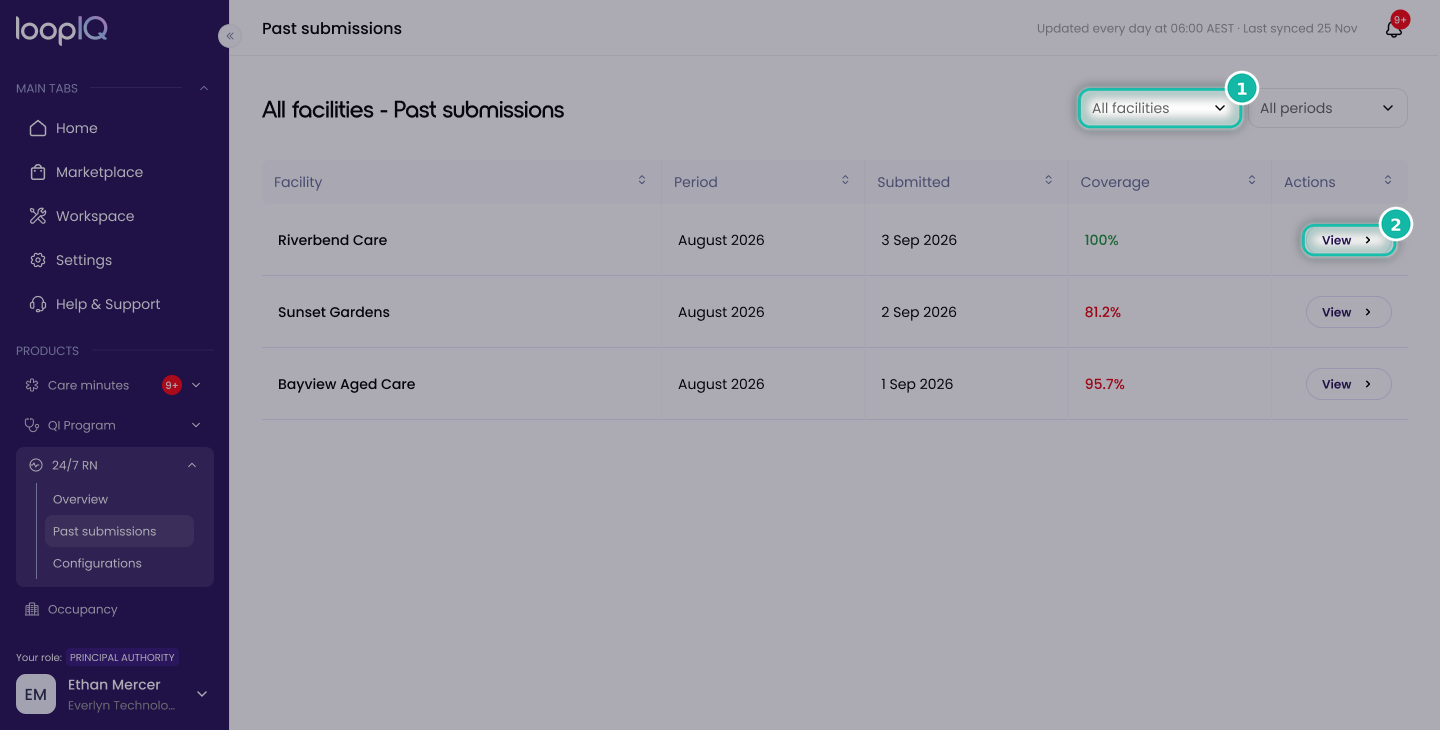Click the Bayview Aged Care facility name

(x=346, y=384)
